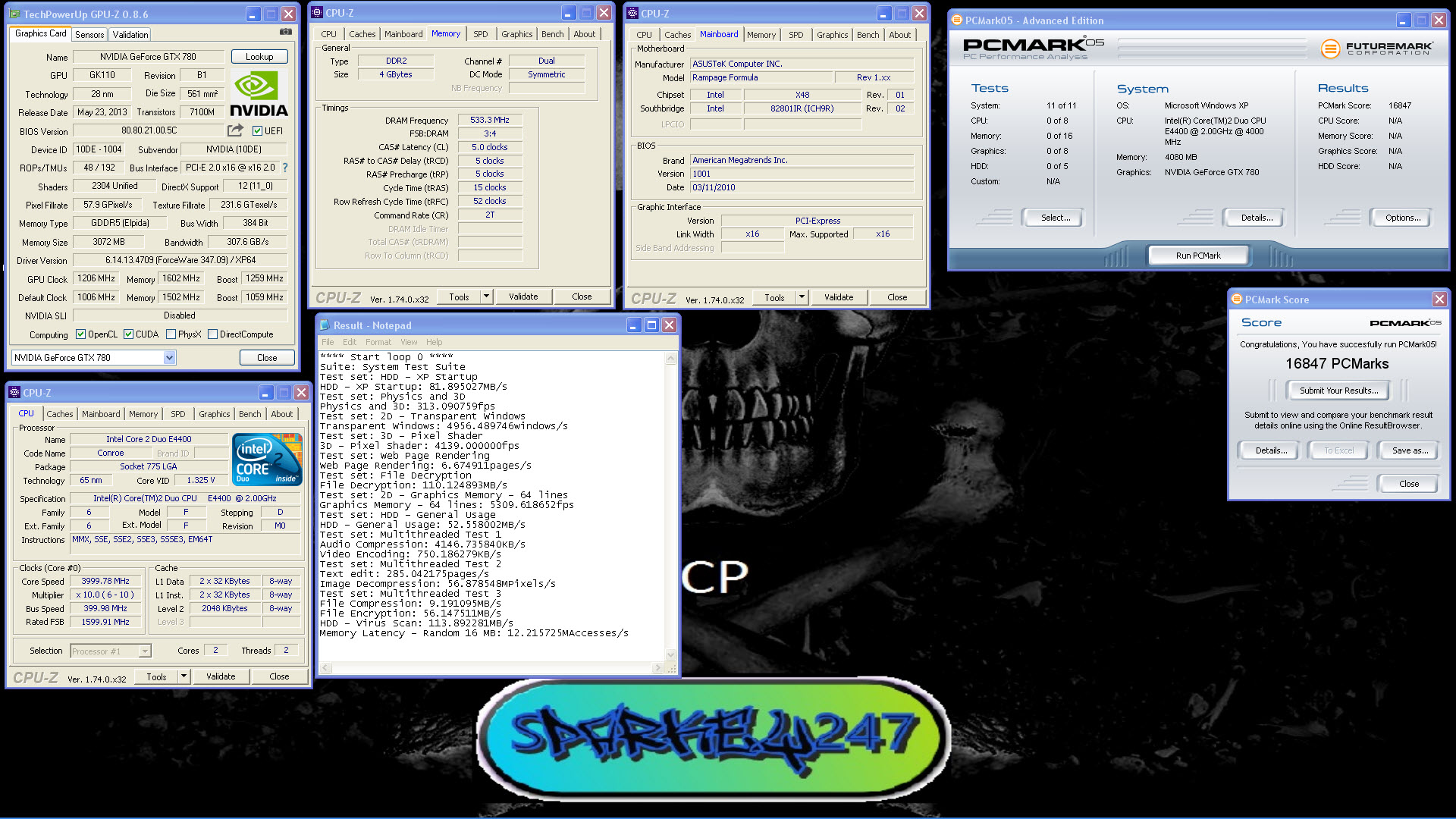
Task: Minimize the Result Notepad window
Action: coord(634,325)
